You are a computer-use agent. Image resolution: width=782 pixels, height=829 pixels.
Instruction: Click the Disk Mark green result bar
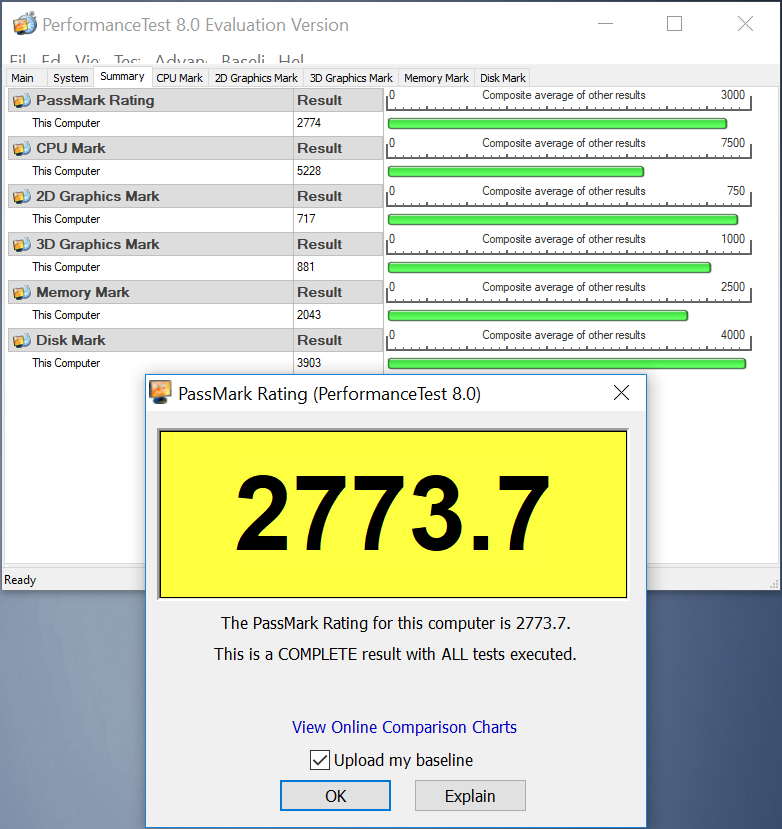click(x=567, y=364)
